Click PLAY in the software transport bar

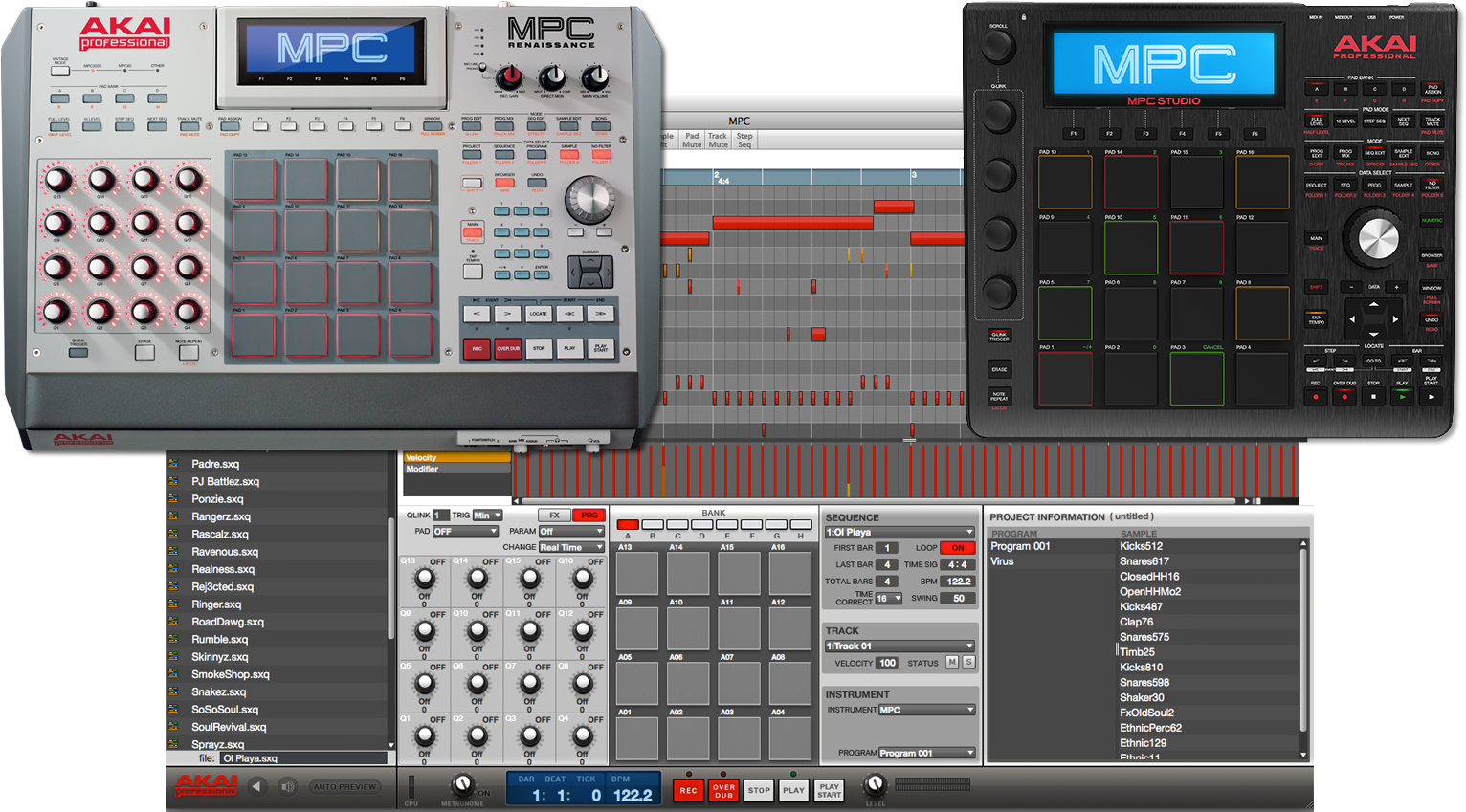tap(793, 790)
